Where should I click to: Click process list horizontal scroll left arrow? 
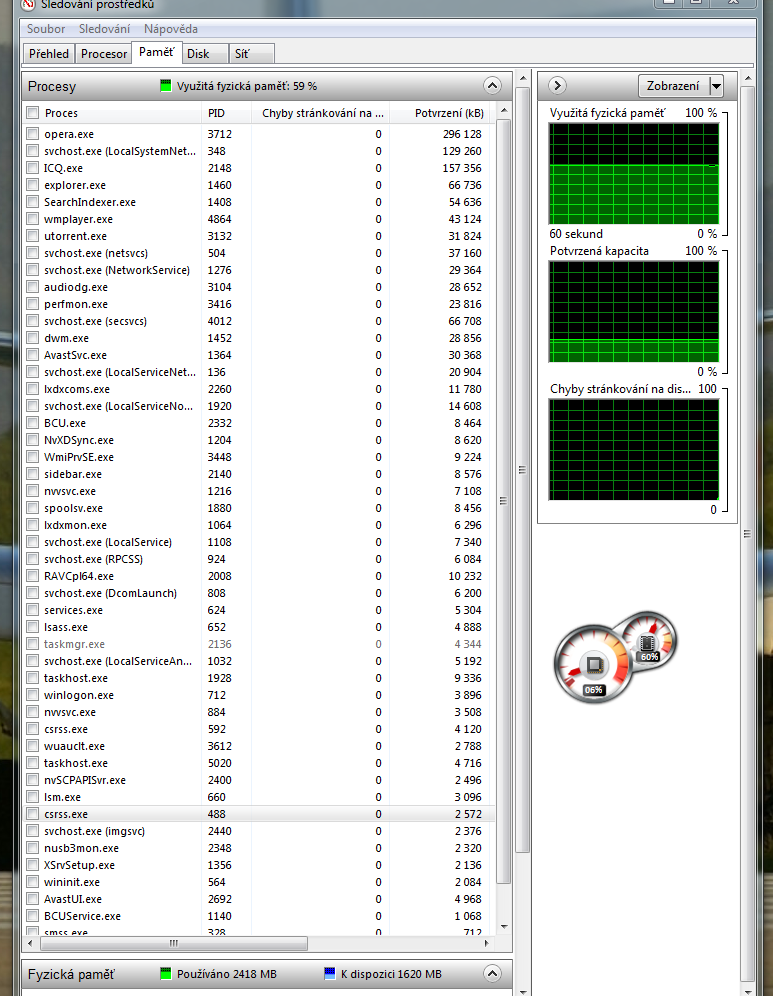coord(30,943)
